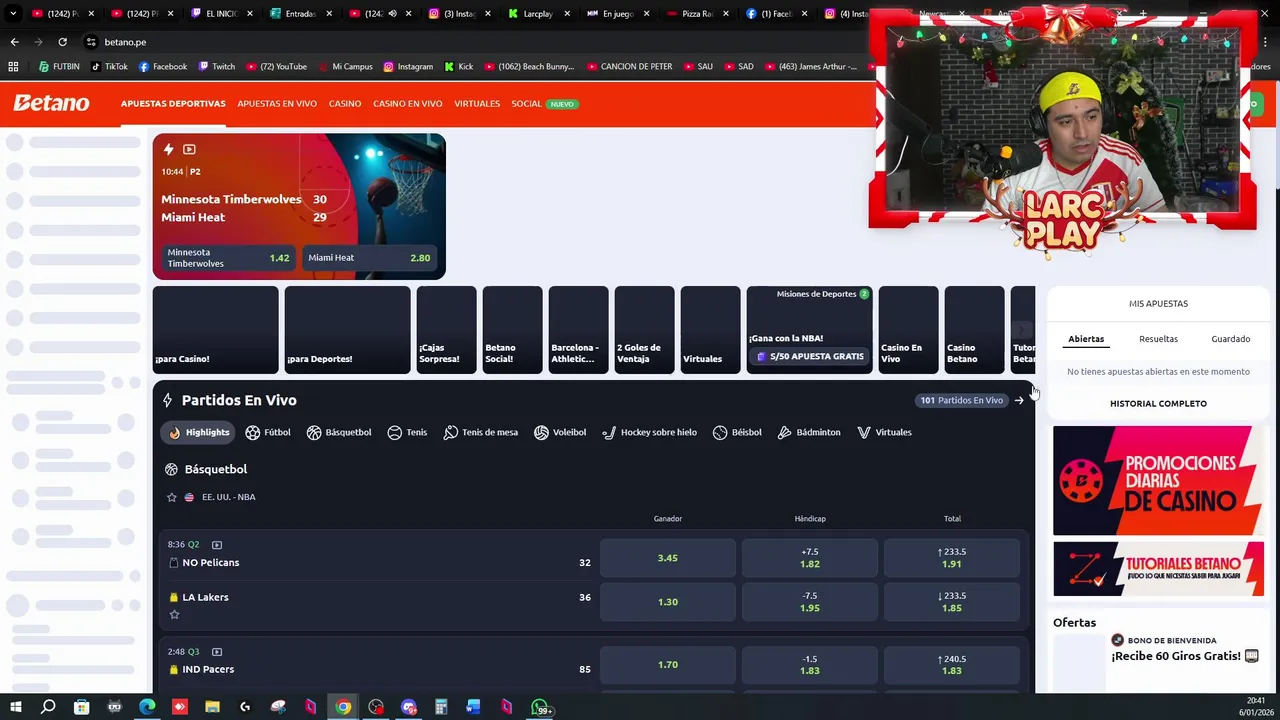This screenshot has width=1280, height=720.
Task: Navigate to Casino en Vivo
Action: click(x=408, y=104)
